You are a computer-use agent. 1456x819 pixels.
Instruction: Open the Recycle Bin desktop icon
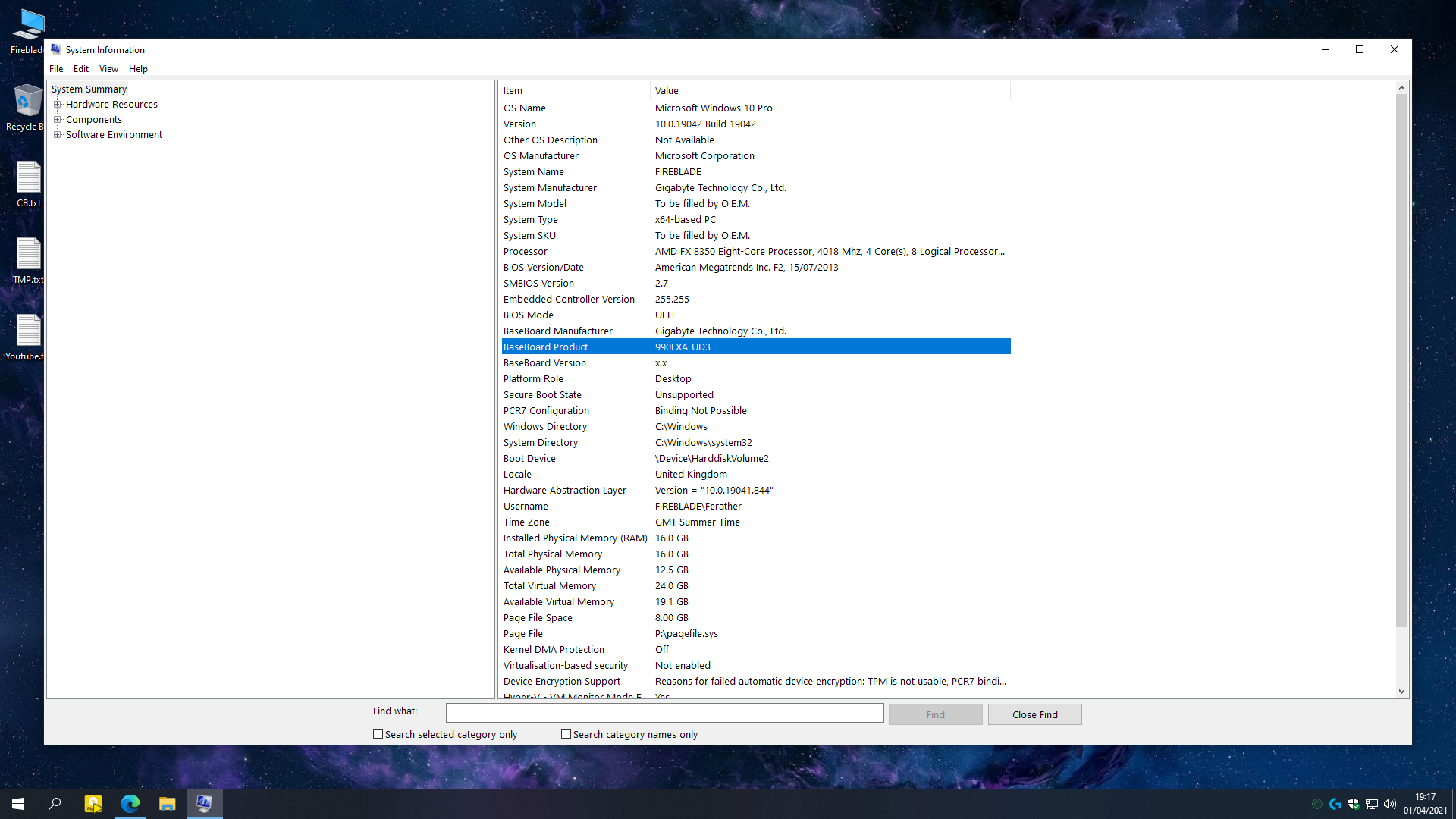tap(27, 108)
